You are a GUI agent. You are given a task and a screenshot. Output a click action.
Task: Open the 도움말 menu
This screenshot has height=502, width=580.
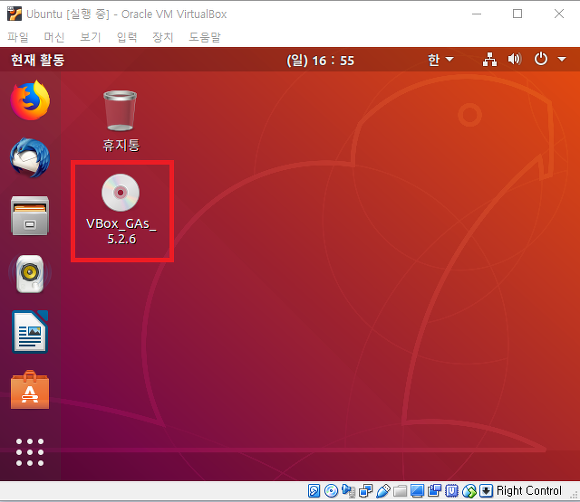coord(205,37)
